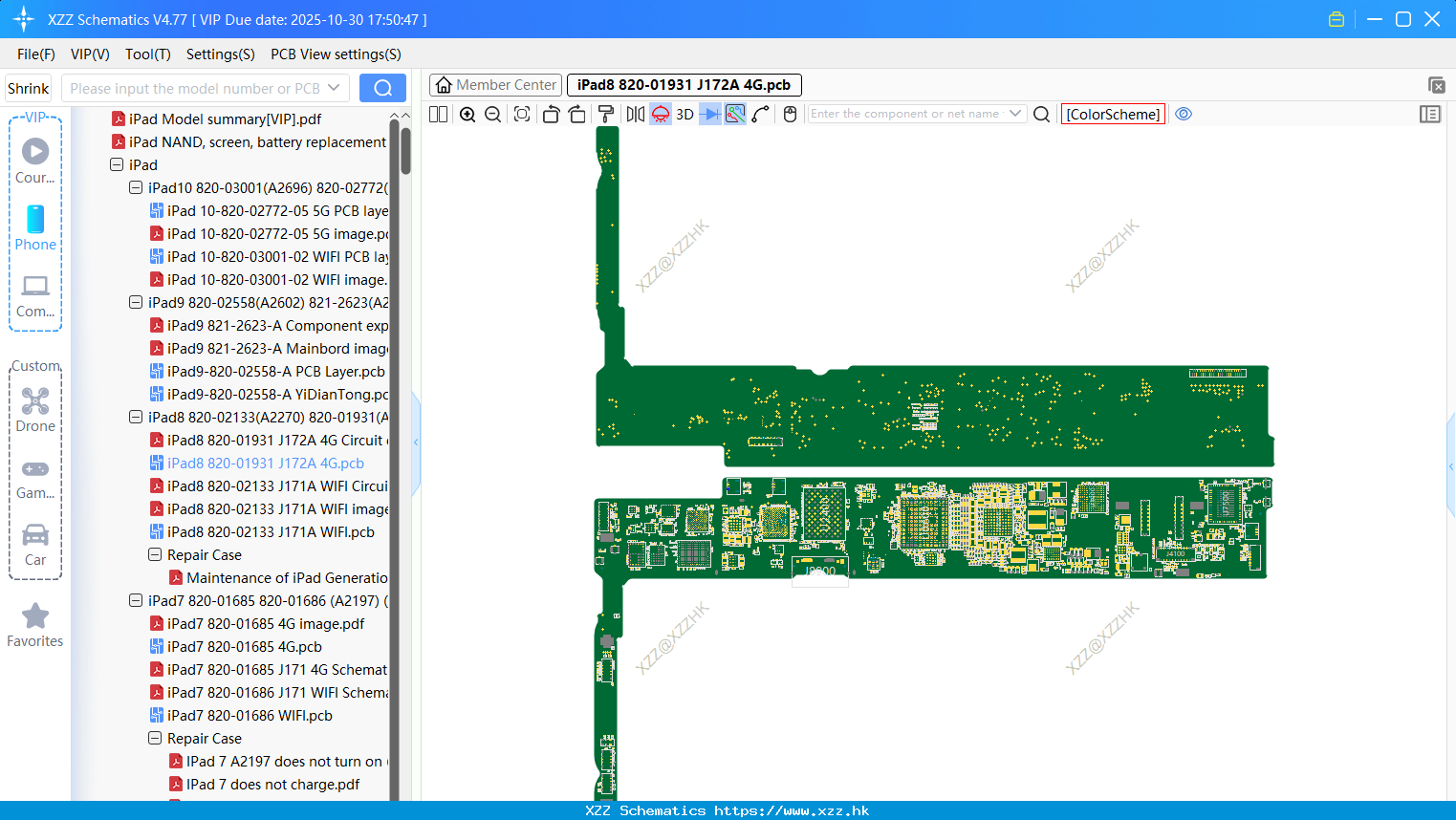1456x820 pixels.
Task: Open component or net name dropdown
Action: [x=1015, y=114]
